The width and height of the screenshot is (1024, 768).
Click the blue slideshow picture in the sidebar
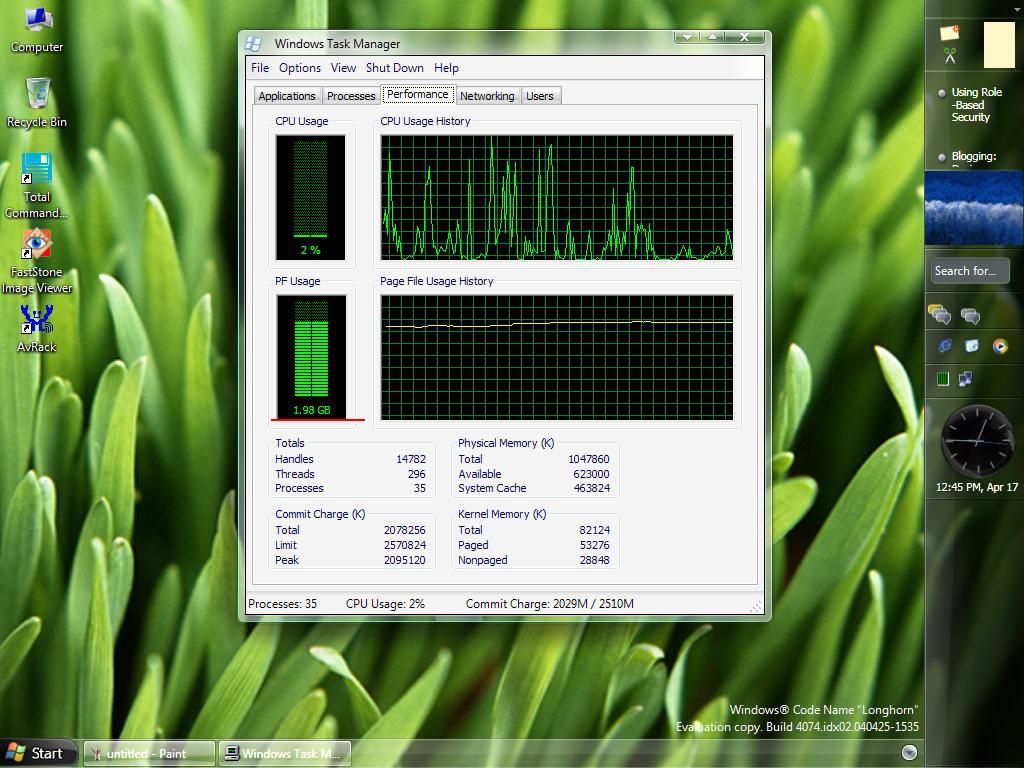(974, 208)
